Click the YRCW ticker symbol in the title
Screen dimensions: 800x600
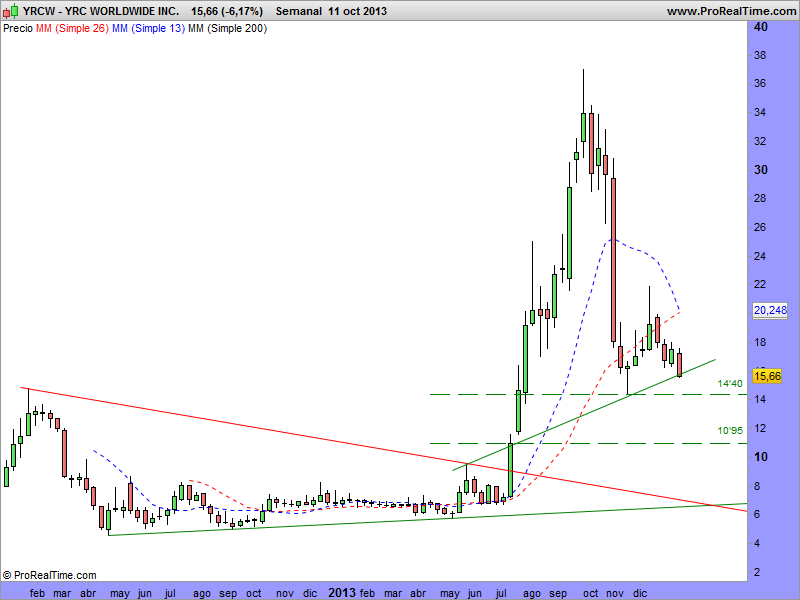coord(21,11)
